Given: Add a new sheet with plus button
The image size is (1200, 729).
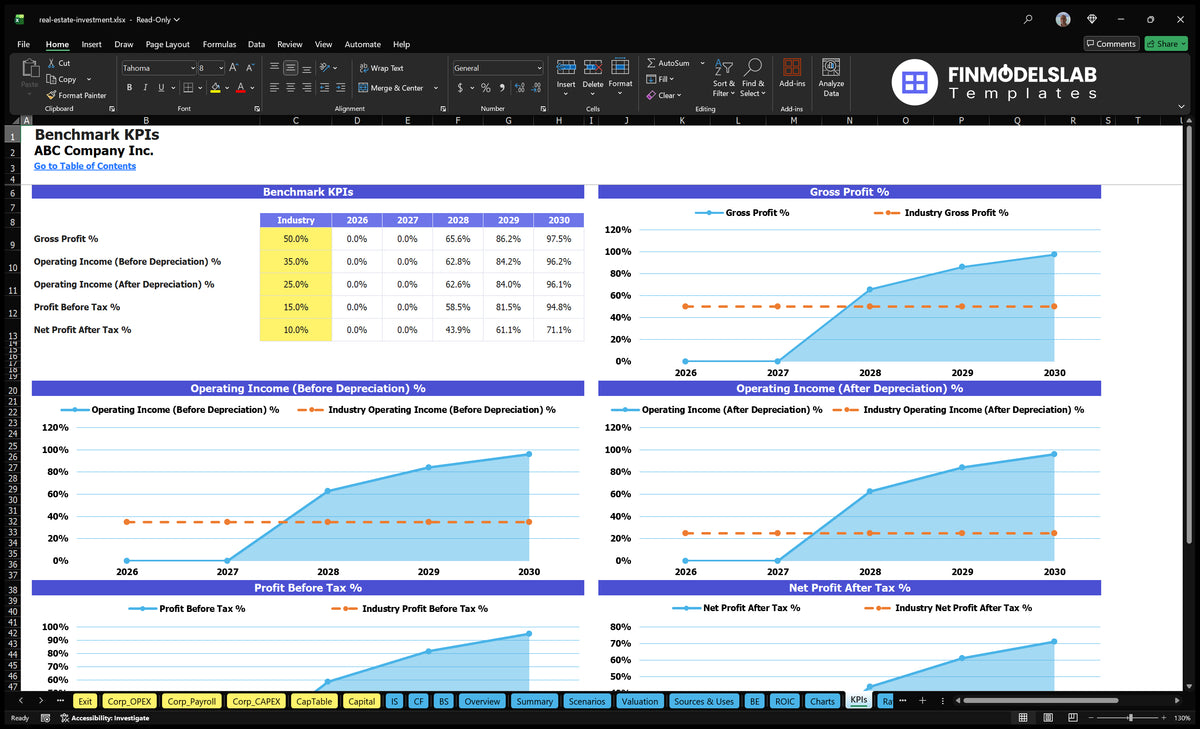Looking at the screenshot, I should [922, 701].
